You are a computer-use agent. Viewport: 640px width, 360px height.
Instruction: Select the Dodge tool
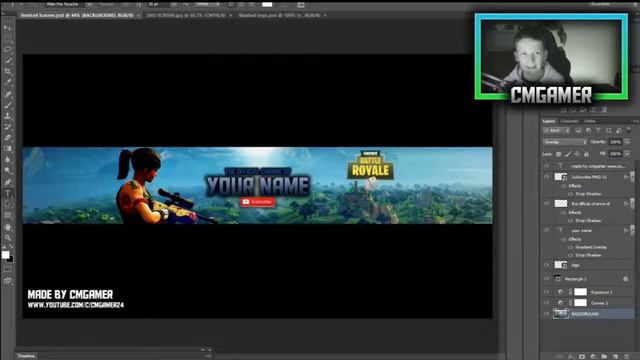pos(7,171)
